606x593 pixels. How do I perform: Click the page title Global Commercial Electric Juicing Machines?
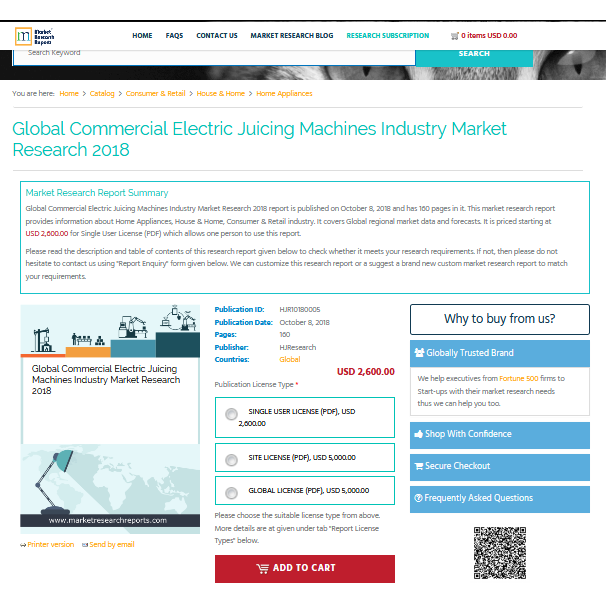(x=259, y=139)
